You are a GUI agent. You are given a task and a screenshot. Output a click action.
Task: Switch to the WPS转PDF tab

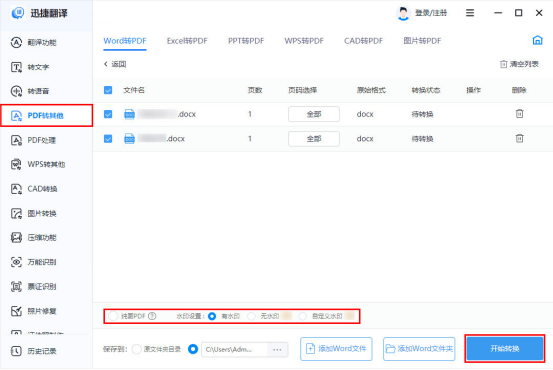pos(304,41)
